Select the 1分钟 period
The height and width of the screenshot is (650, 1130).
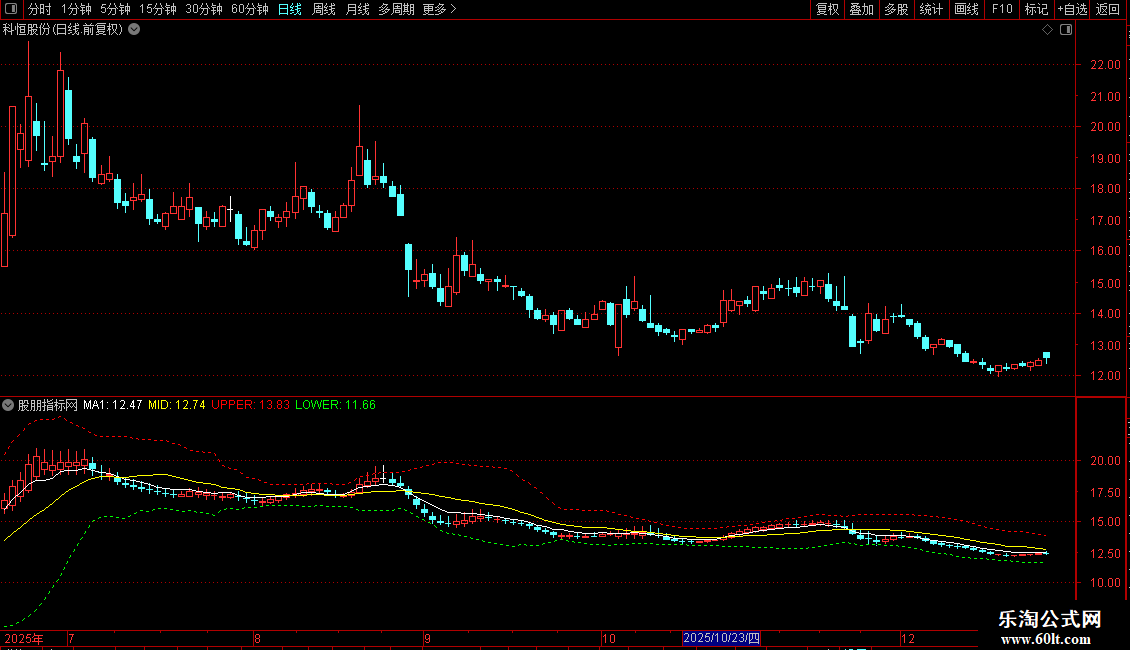(x=76, y=9)
